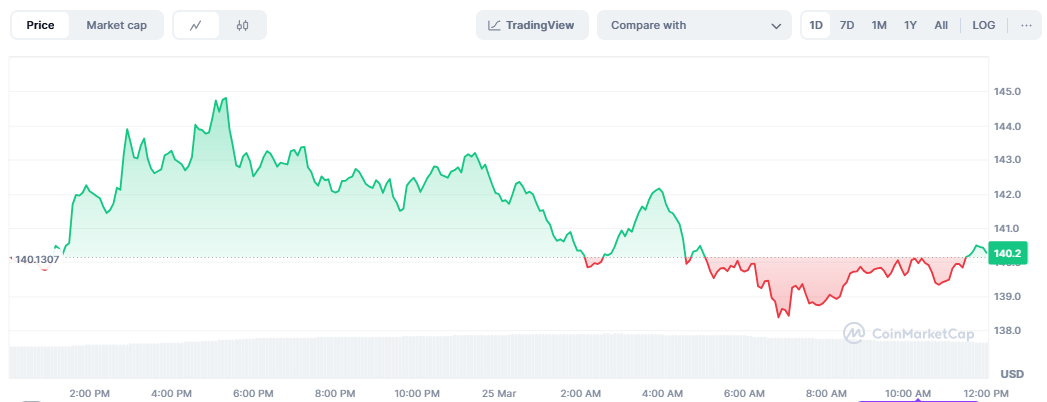Switch to line chart view icon
1047x402 pixels.
pos(196,25)
